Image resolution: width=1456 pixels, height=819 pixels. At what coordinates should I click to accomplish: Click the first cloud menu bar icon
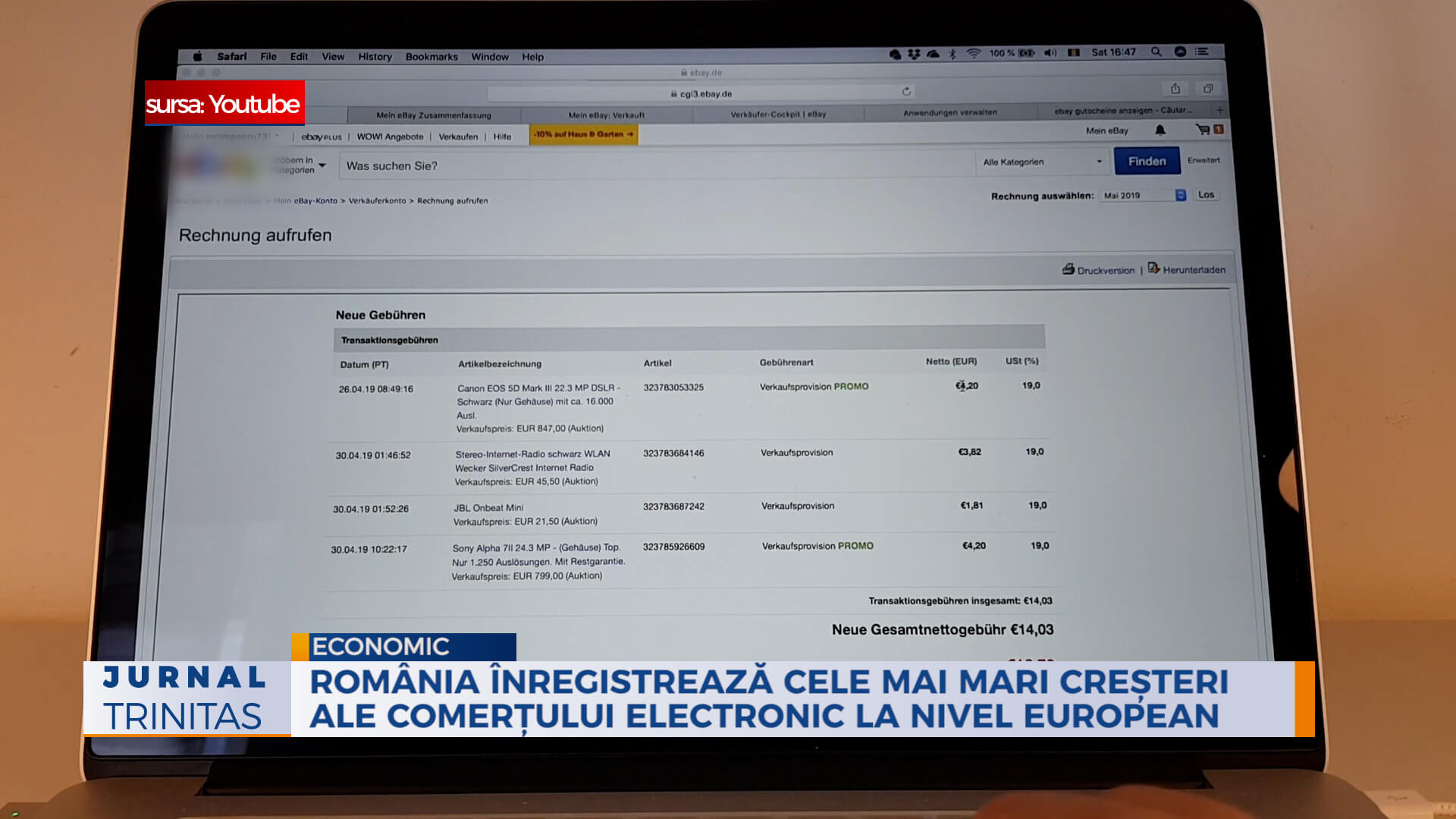point(896,54)
